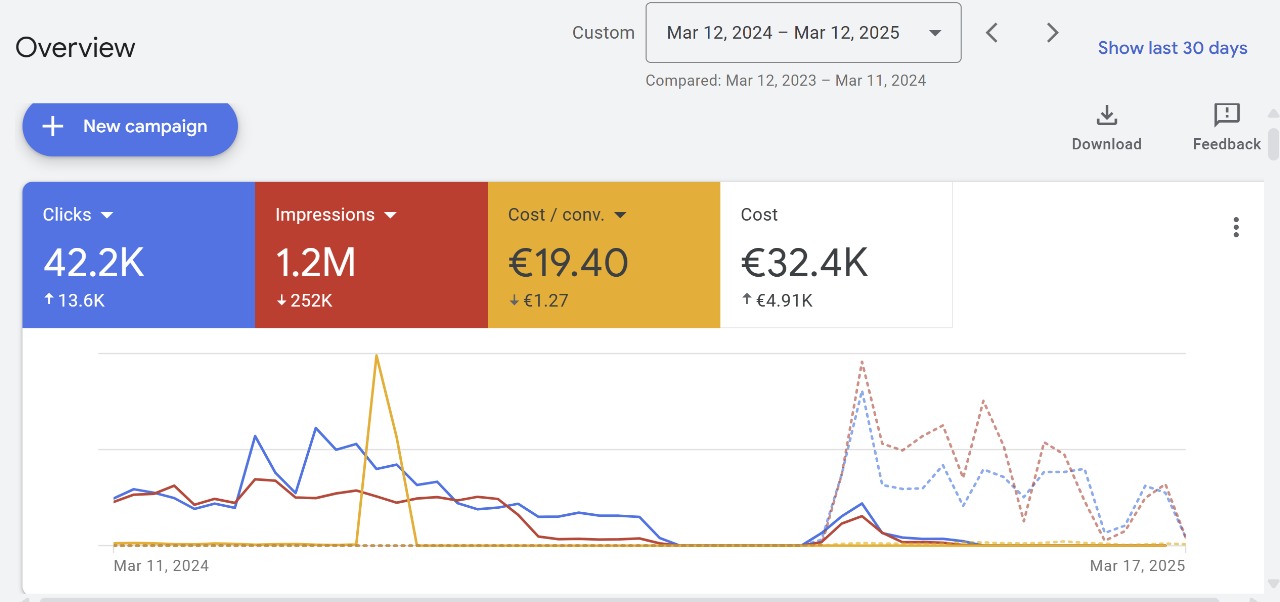Screen dimensions: 1280x602
Task: Click the Show last 30 days link
Action: click(1172, 48)
